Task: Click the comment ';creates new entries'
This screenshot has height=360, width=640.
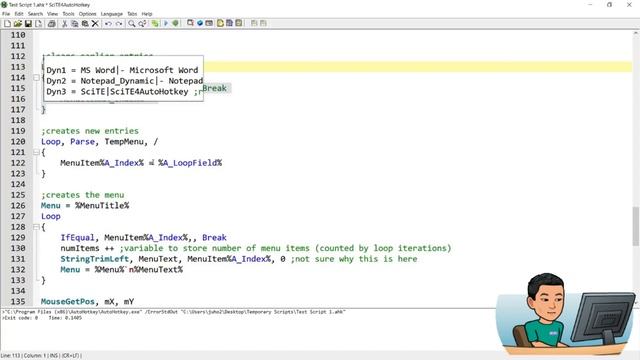Action: click(x=90, y=131)
